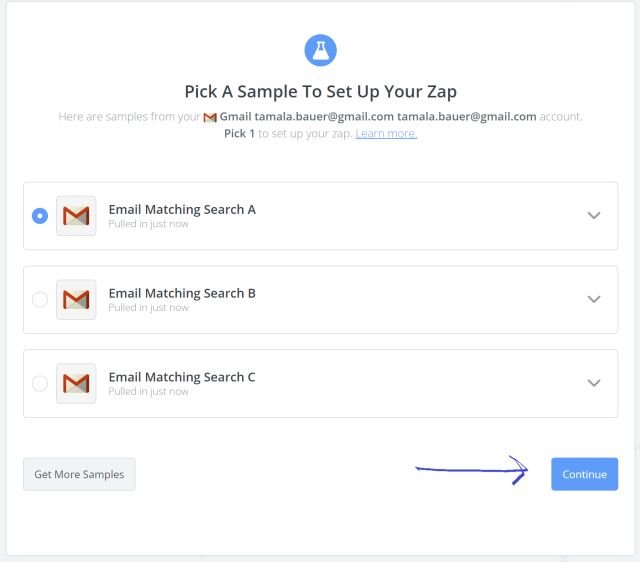Click the small Gmail icon beside the account name
Viewport: 640px width, 562px height.
(210, 118)
